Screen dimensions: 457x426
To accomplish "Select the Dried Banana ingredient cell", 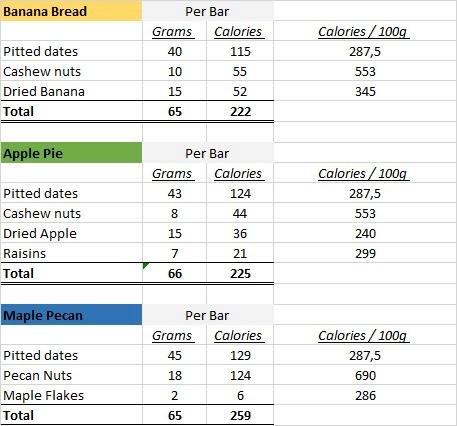I will [71, 91].
